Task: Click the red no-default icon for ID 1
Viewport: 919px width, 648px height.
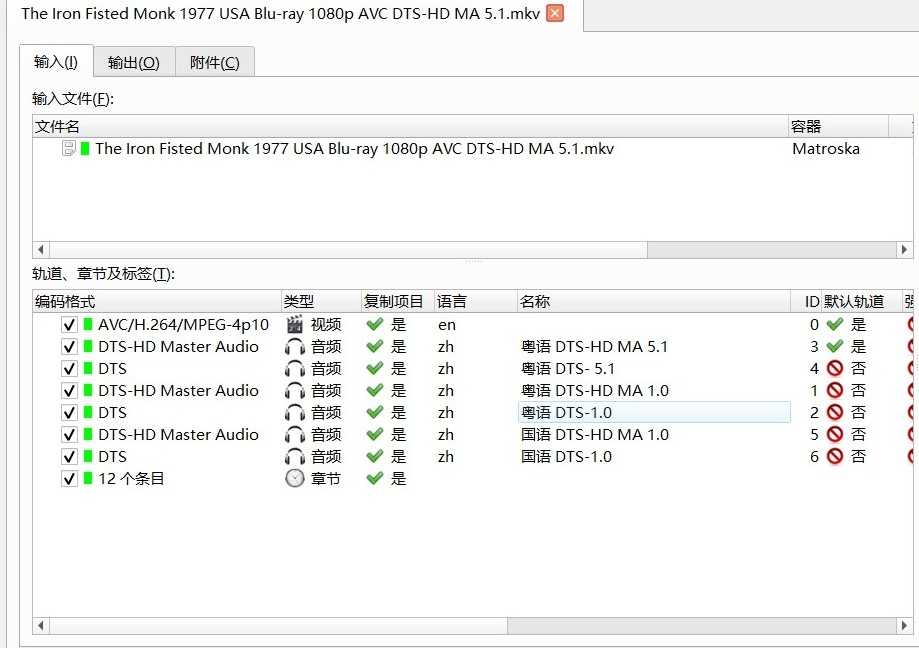Action: (x=835, y=390)
